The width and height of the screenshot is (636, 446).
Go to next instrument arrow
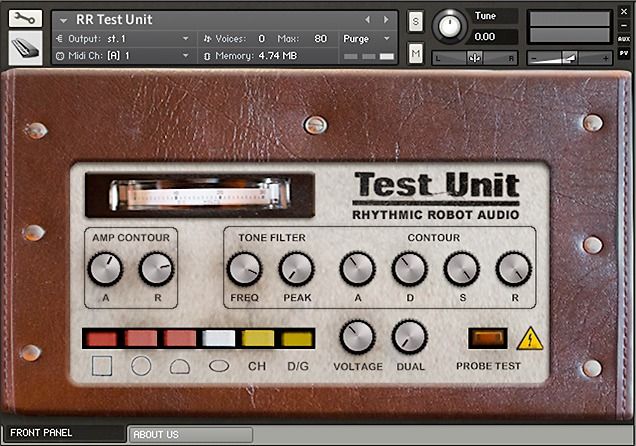pyautogui.click(x=386, y=19)
